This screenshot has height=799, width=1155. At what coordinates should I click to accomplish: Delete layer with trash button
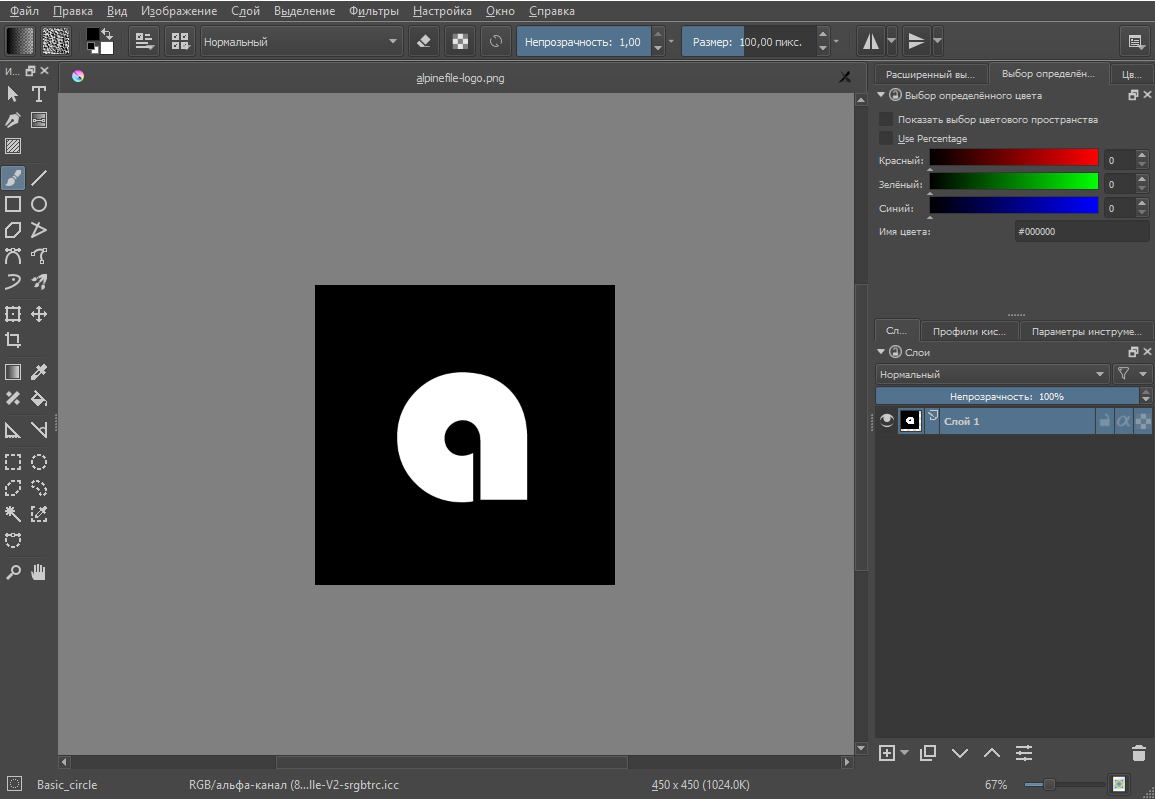pyautogui.click(x=1139, y=753)
